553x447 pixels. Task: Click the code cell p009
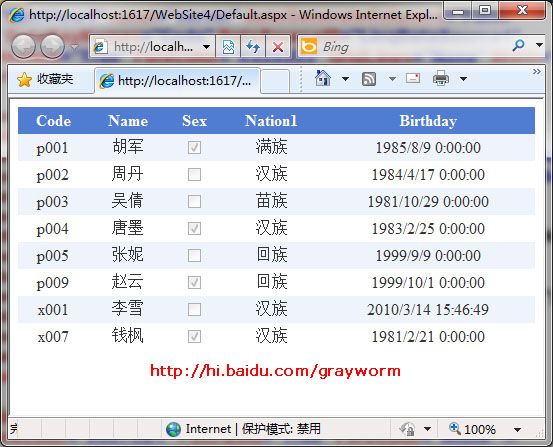tap(53, 283)
